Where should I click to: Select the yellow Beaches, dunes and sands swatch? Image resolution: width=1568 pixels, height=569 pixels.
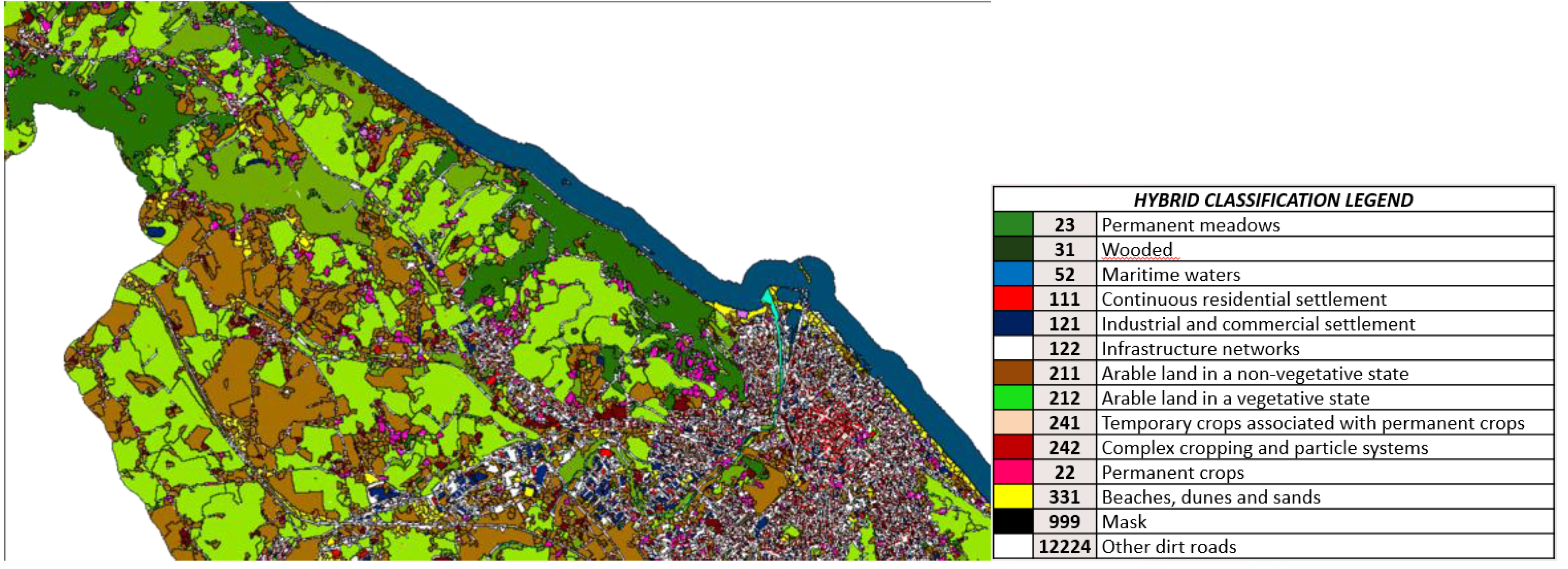1013,496
